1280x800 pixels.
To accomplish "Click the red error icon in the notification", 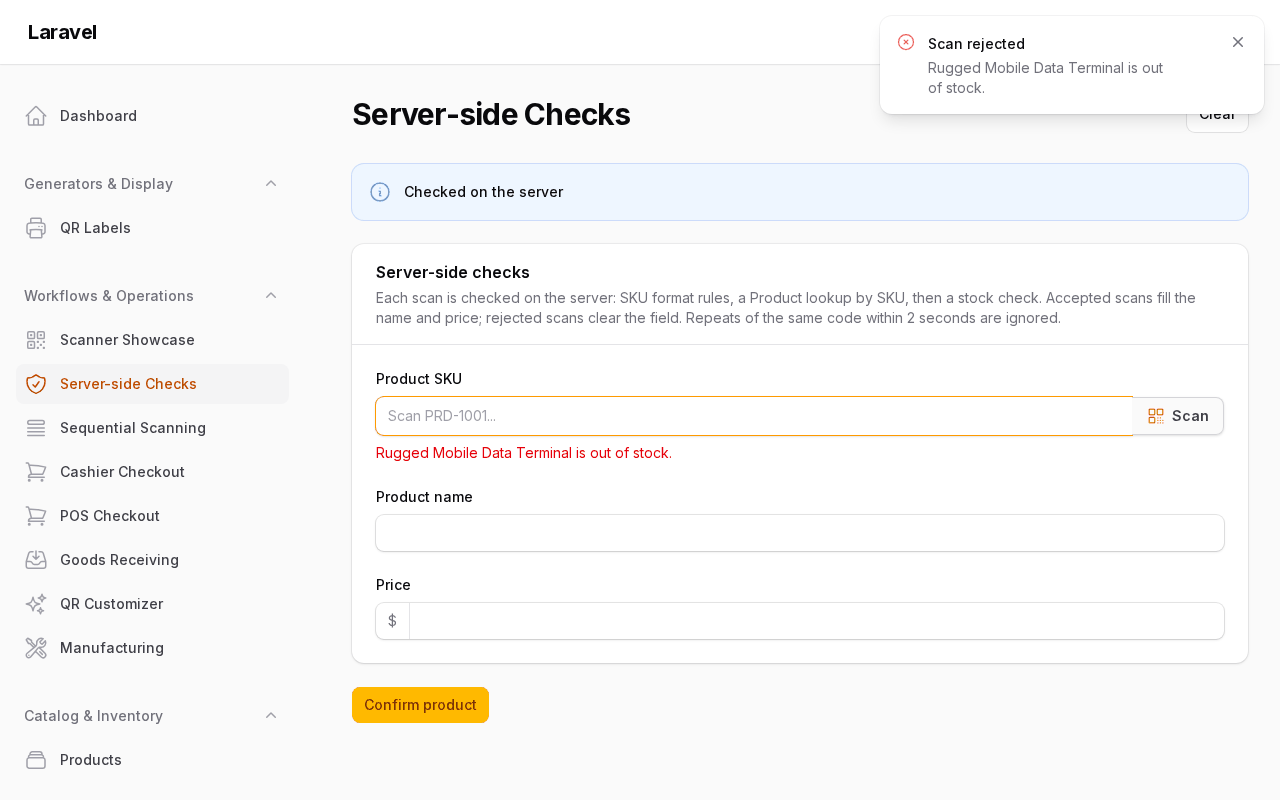I will (x=906, y=42).
